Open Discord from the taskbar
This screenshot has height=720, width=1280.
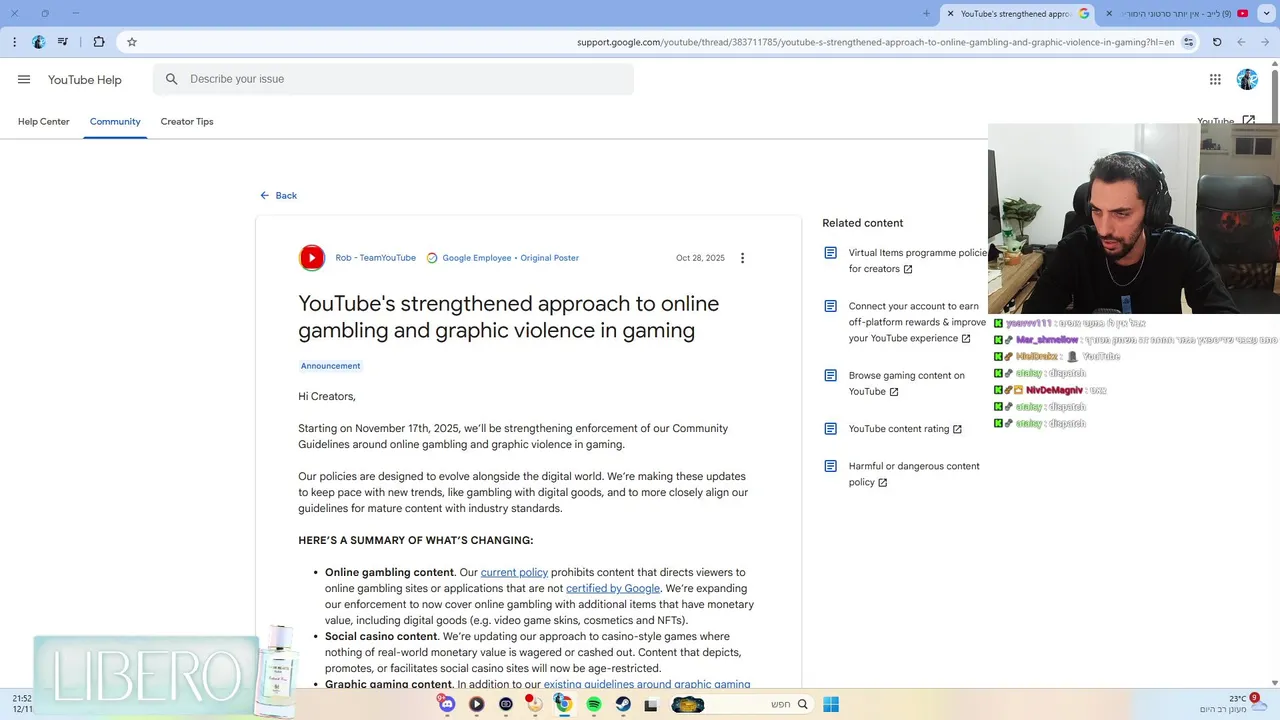tap(447, 704)
